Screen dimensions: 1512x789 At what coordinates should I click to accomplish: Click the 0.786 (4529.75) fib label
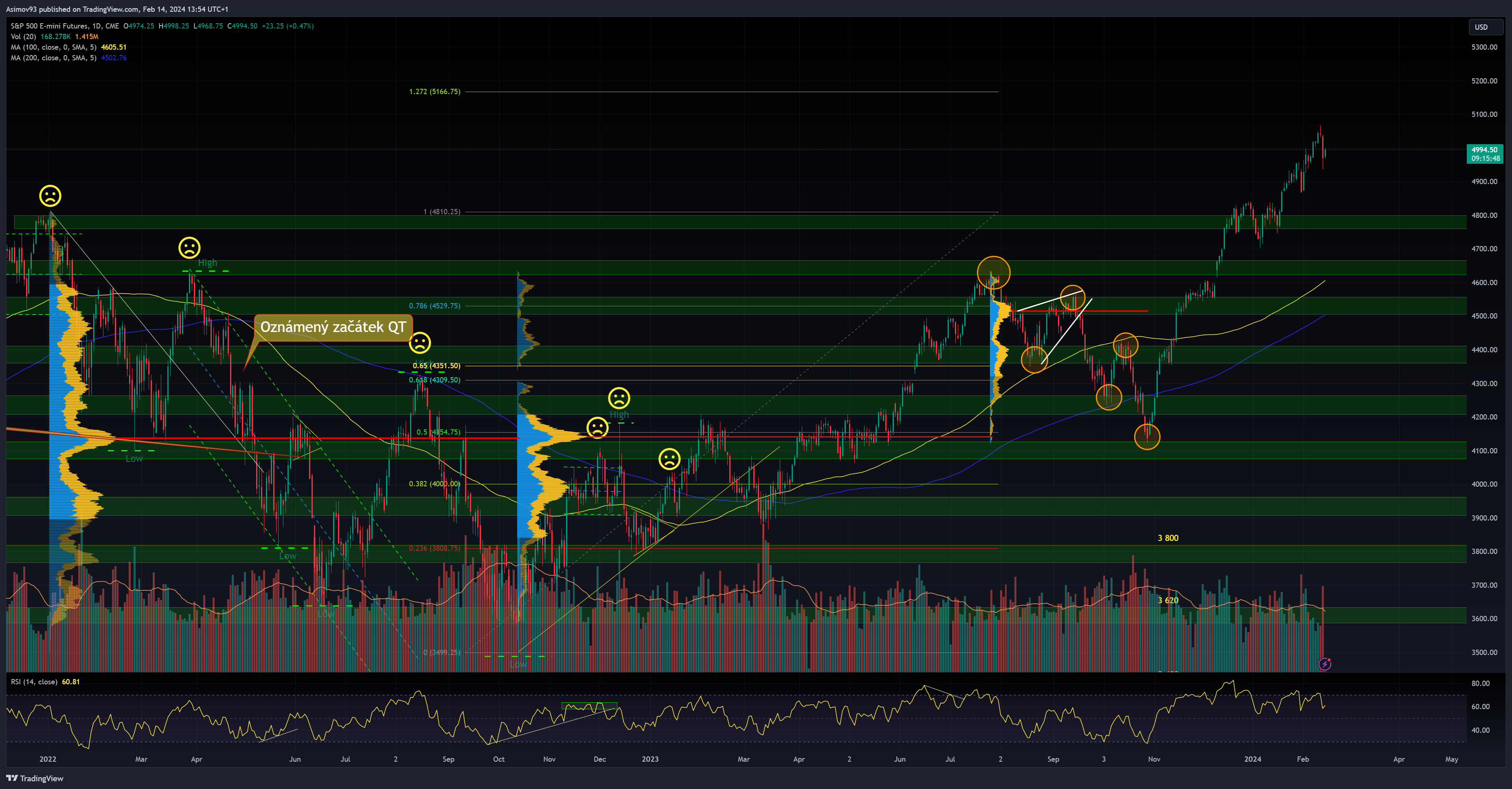(x=435, y=306)
